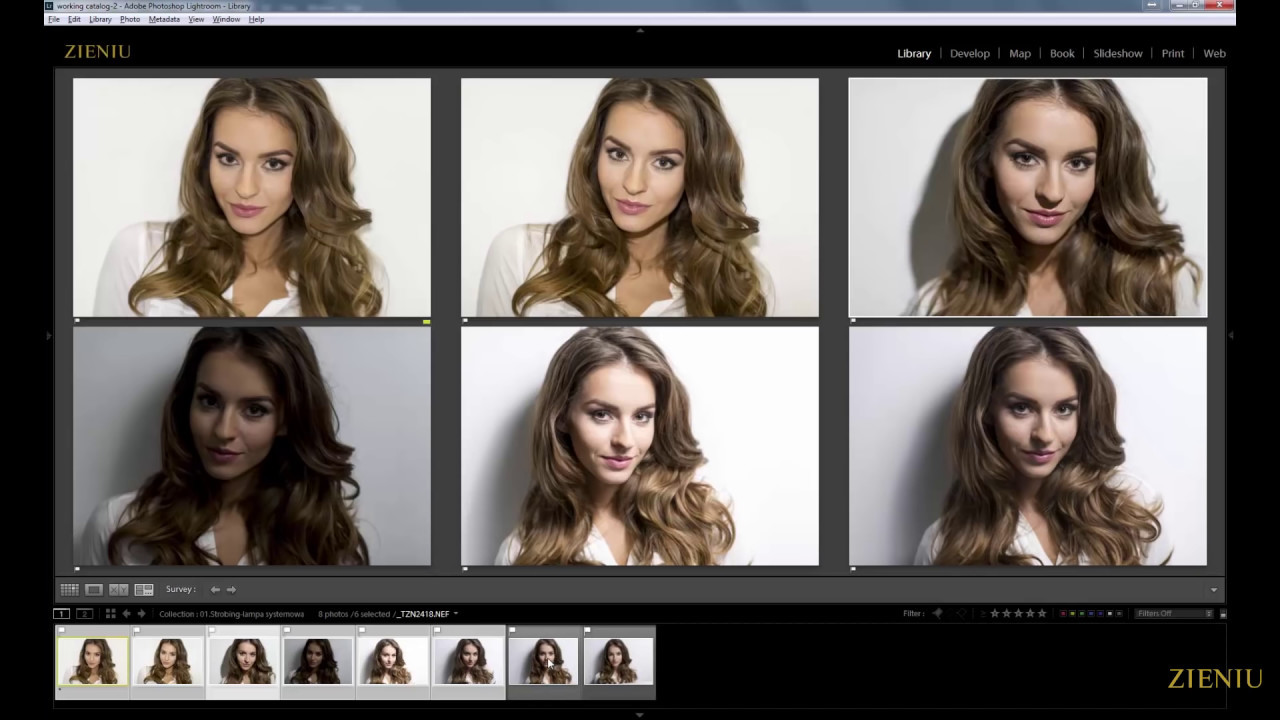The width and height of the screenshot is (1280, 720).
Task: Set filter rating to five stars
Action: pos(1042,613)
